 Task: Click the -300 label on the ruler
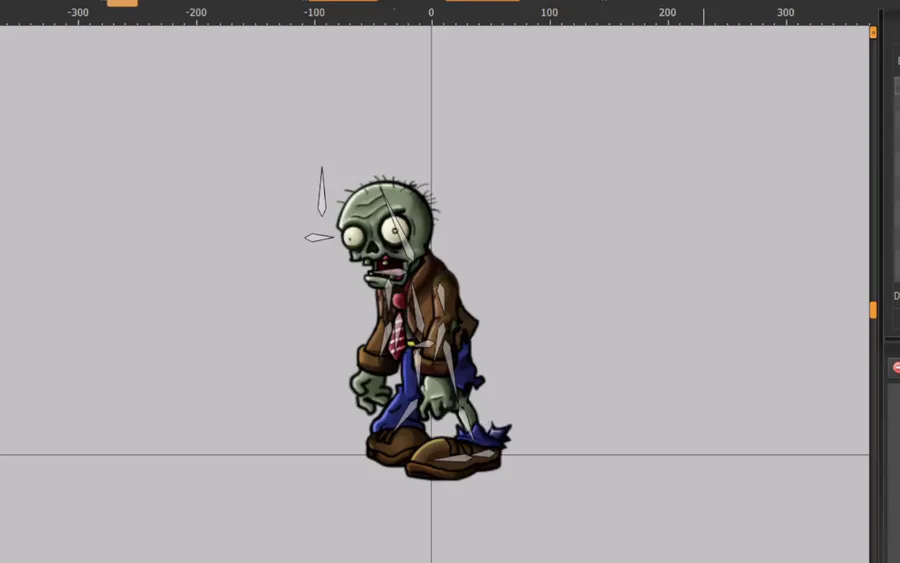click(x=77, y=13)
